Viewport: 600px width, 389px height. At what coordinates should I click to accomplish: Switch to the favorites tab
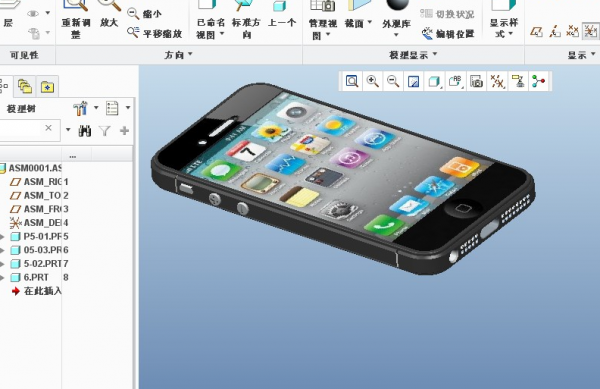coord(47,87)
